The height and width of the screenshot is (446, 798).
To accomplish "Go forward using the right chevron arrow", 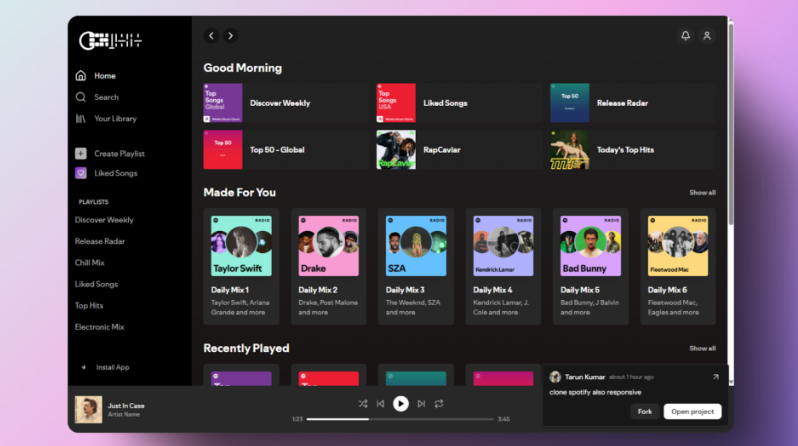I will point(231,36).
